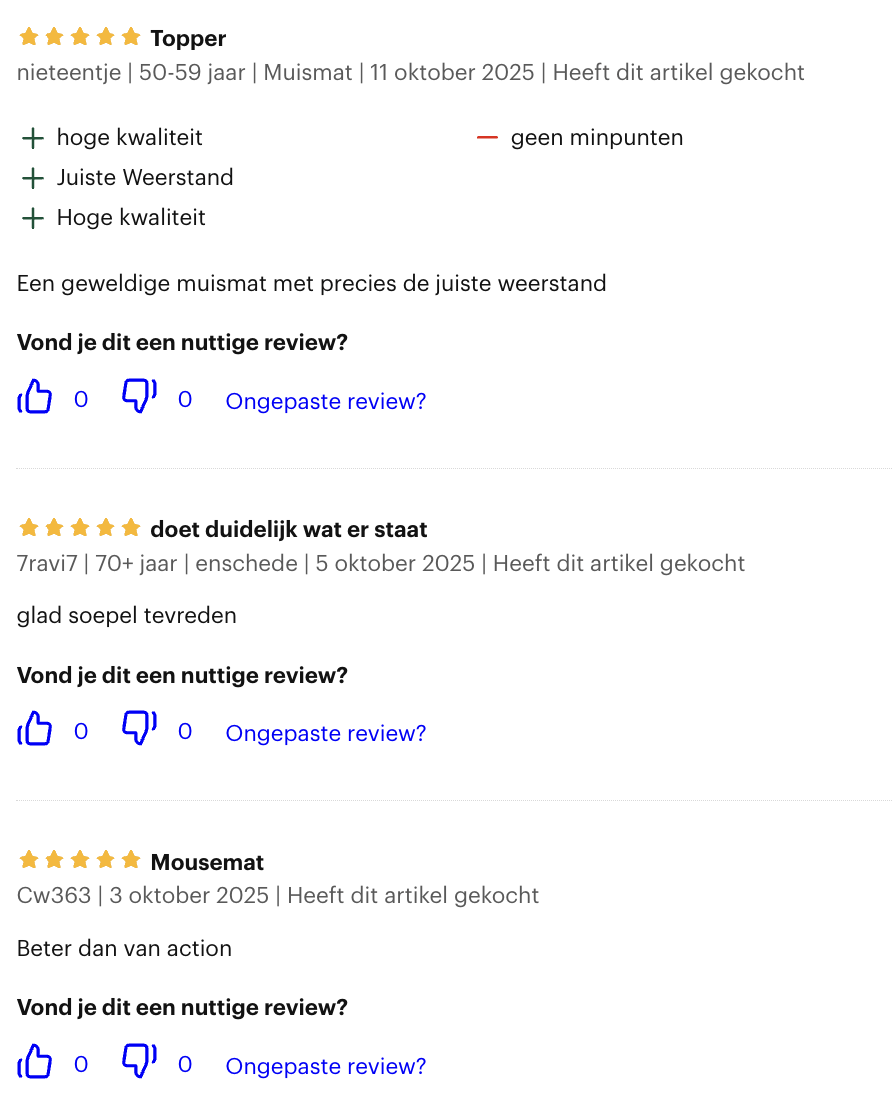Thumbs up the 'doet duidelijk wat er staat' review
The width and height of the screenshot is (892, 1106).
pyautogui.click(x=35, y=730)
